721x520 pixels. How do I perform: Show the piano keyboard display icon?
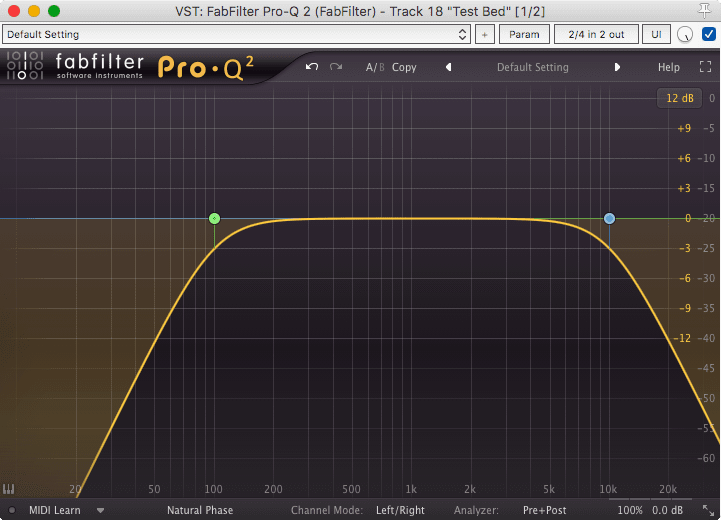9,489
